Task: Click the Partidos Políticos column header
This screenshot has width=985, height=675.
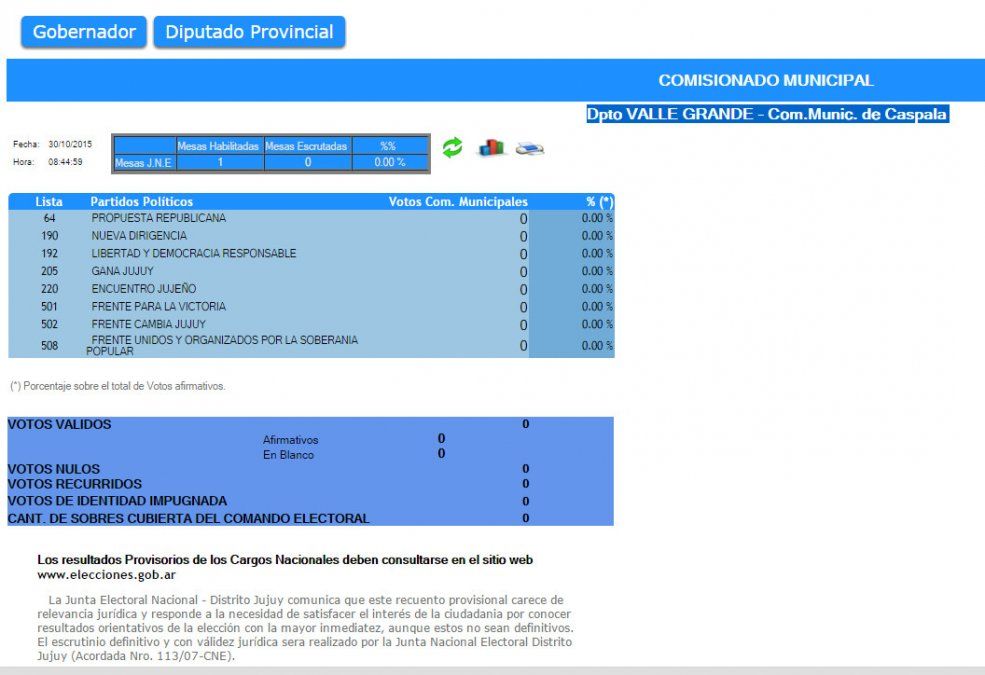Action: tap(141, 202)
